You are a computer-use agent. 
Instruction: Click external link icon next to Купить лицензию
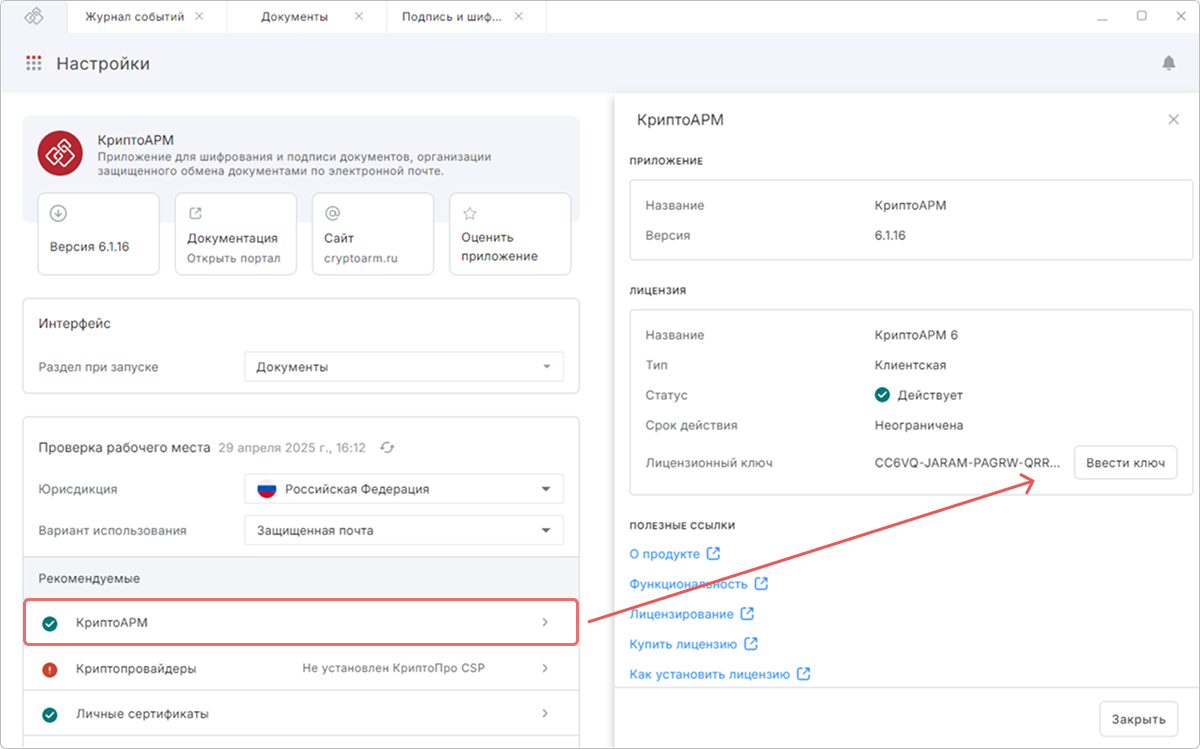[751, 643]
